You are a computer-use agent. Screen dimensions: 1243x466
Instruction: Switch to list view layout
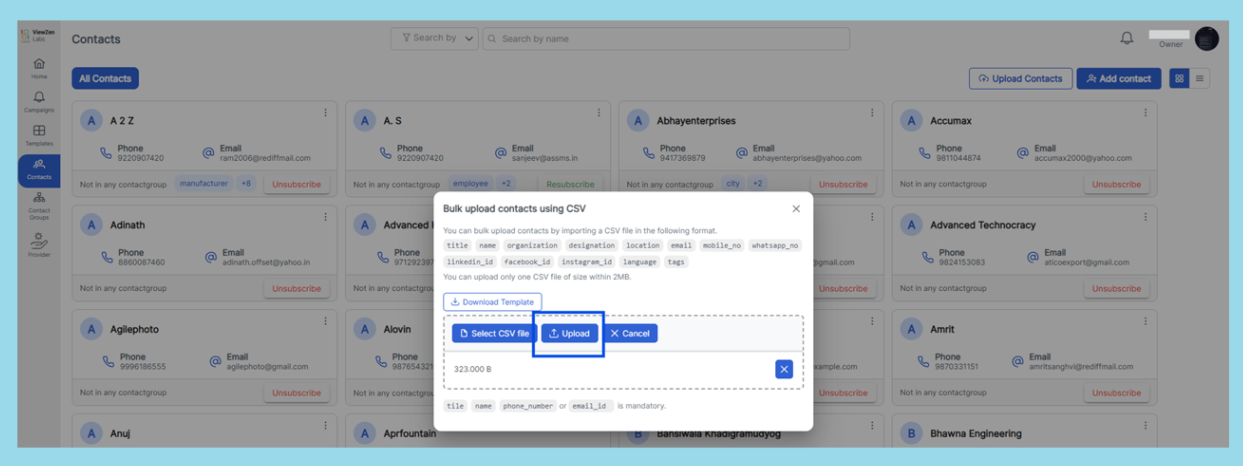[1200, 78]
